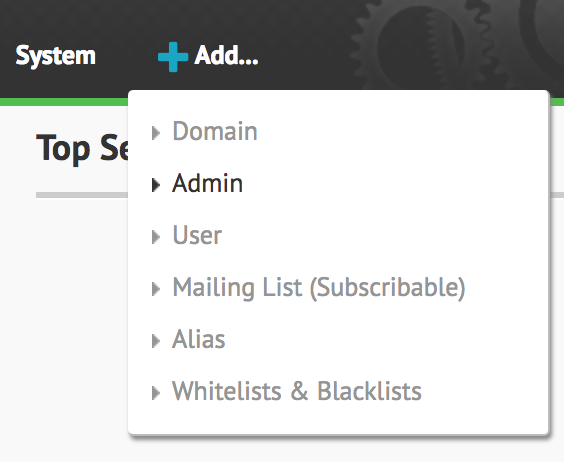The width and height of the screenshot is (564, 462).
Task: Click the dark arrow beside Admin
Action: (156, 185)
